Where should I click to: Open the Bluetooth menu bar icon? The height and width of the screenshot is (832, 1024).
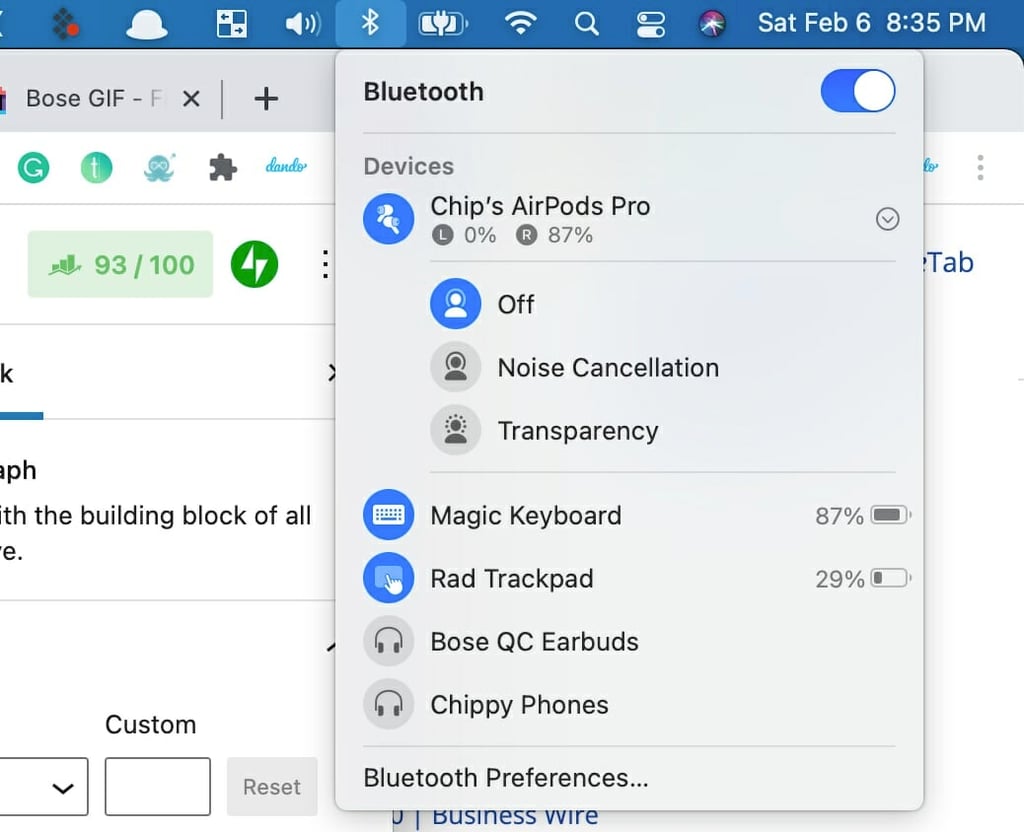[370, 24]
